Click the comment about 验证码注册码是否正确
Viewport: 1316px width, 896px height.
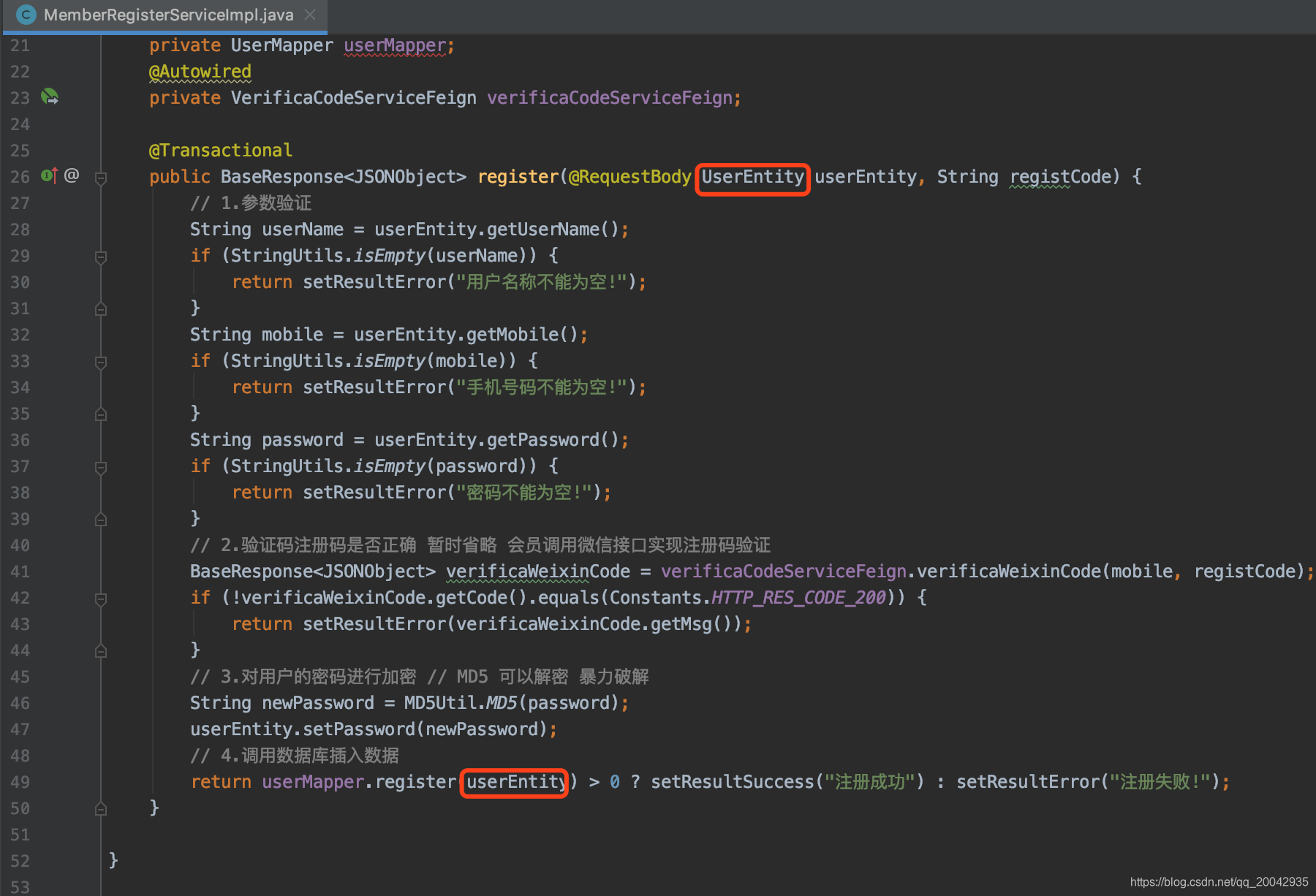[x=480, y=545]
